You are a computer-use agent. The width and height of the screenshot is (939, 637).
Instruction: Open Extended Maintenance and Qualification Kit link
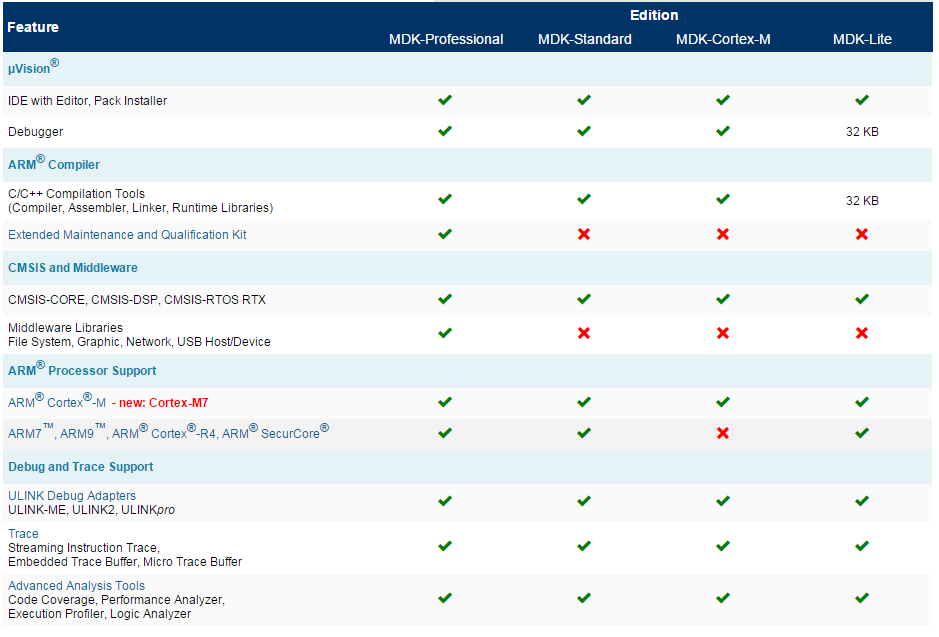click(127, 235)
